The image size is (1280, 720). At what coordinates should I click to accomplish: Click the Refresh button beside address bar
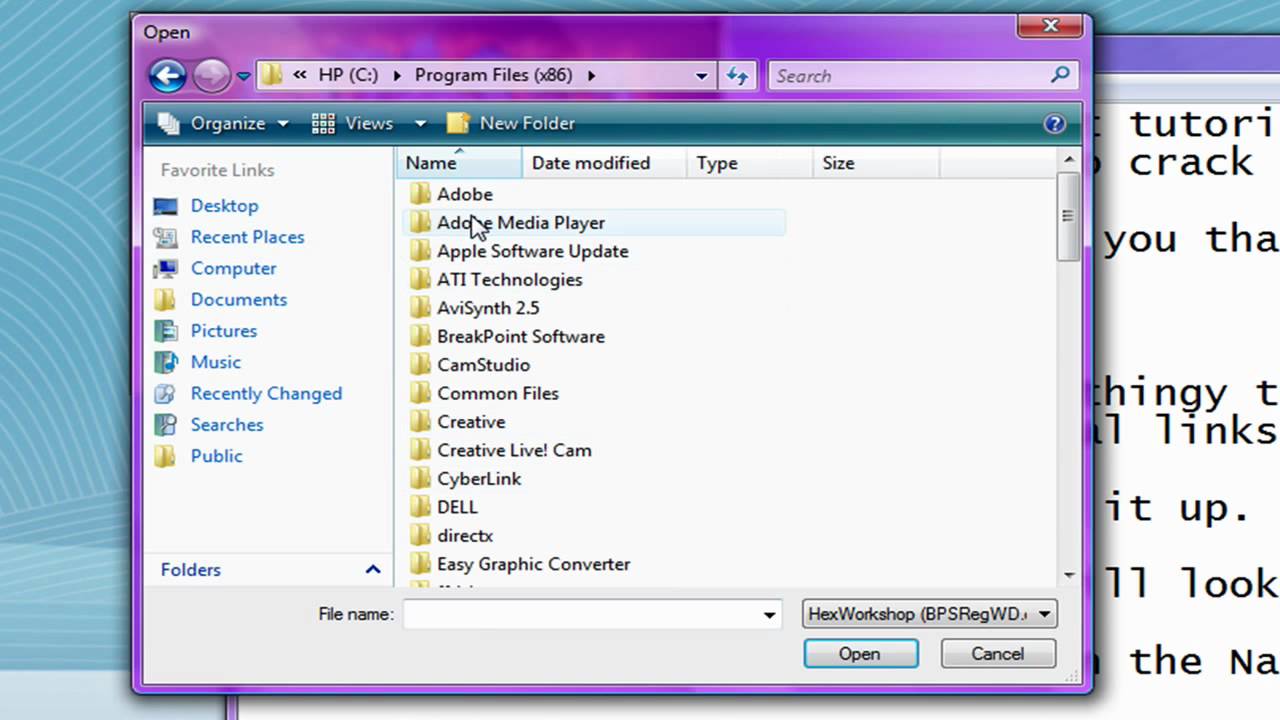[x=737, y=76]
